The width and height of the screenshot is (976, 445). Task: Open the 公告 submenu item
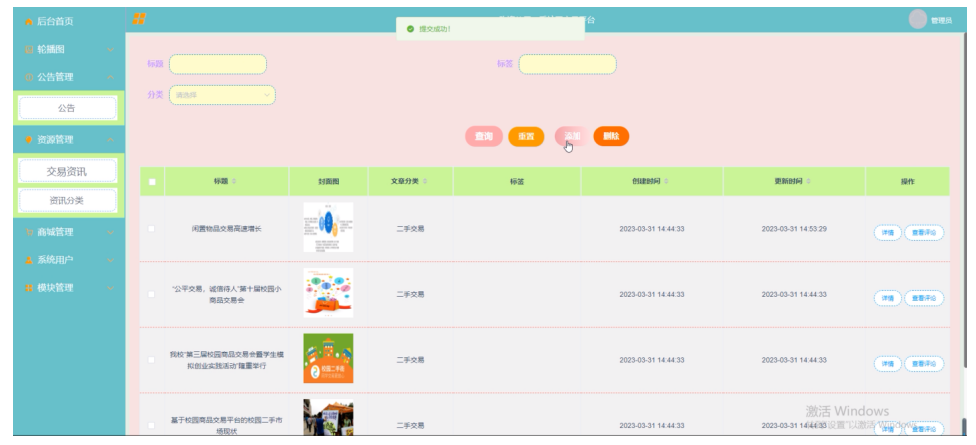pos(67,108)
